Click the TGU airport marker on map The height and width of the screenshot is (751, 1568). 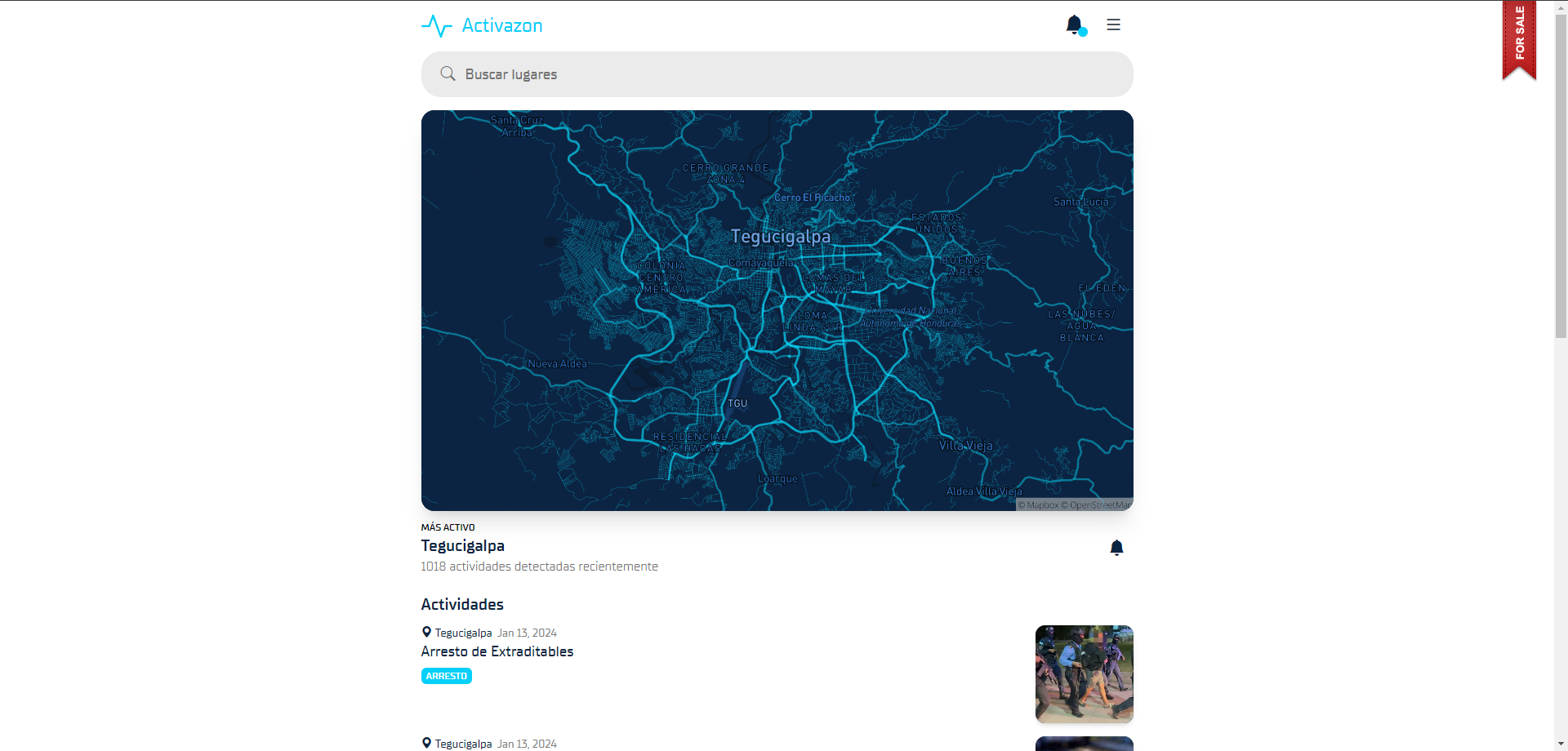click(x=737, y=403)
